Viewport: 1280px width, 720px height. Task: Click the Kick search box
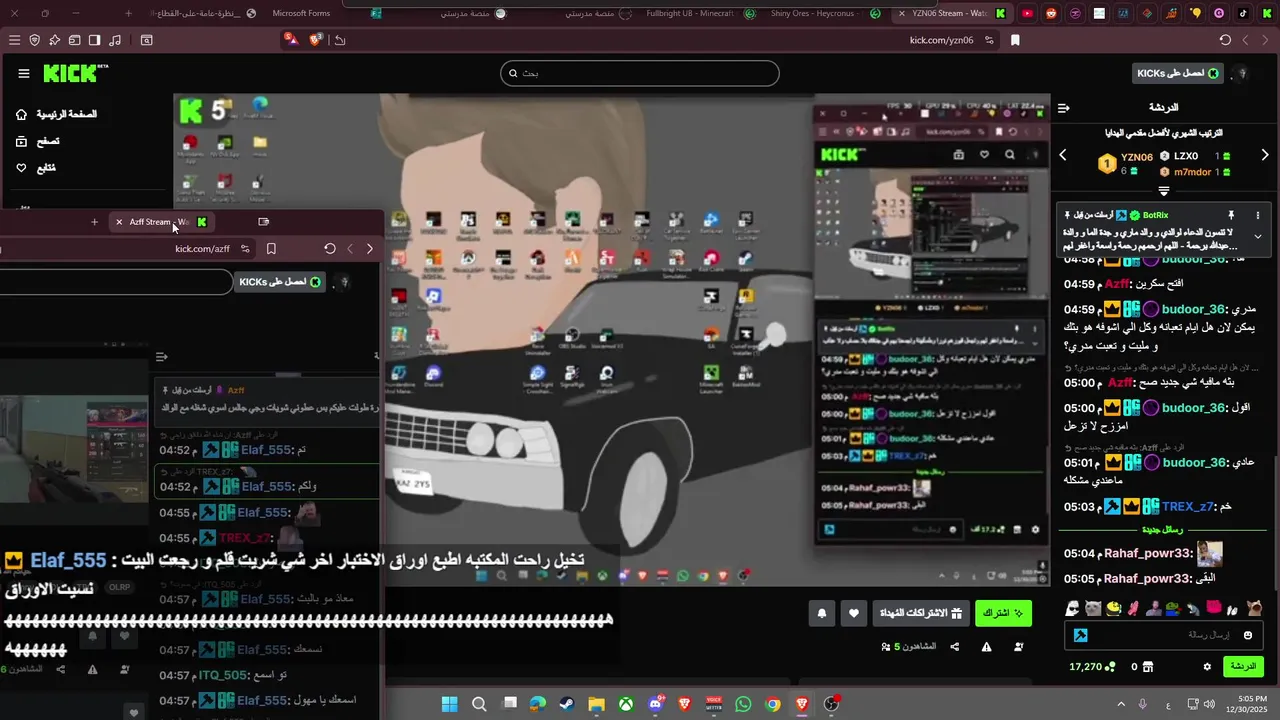click(x=640, y=73)
